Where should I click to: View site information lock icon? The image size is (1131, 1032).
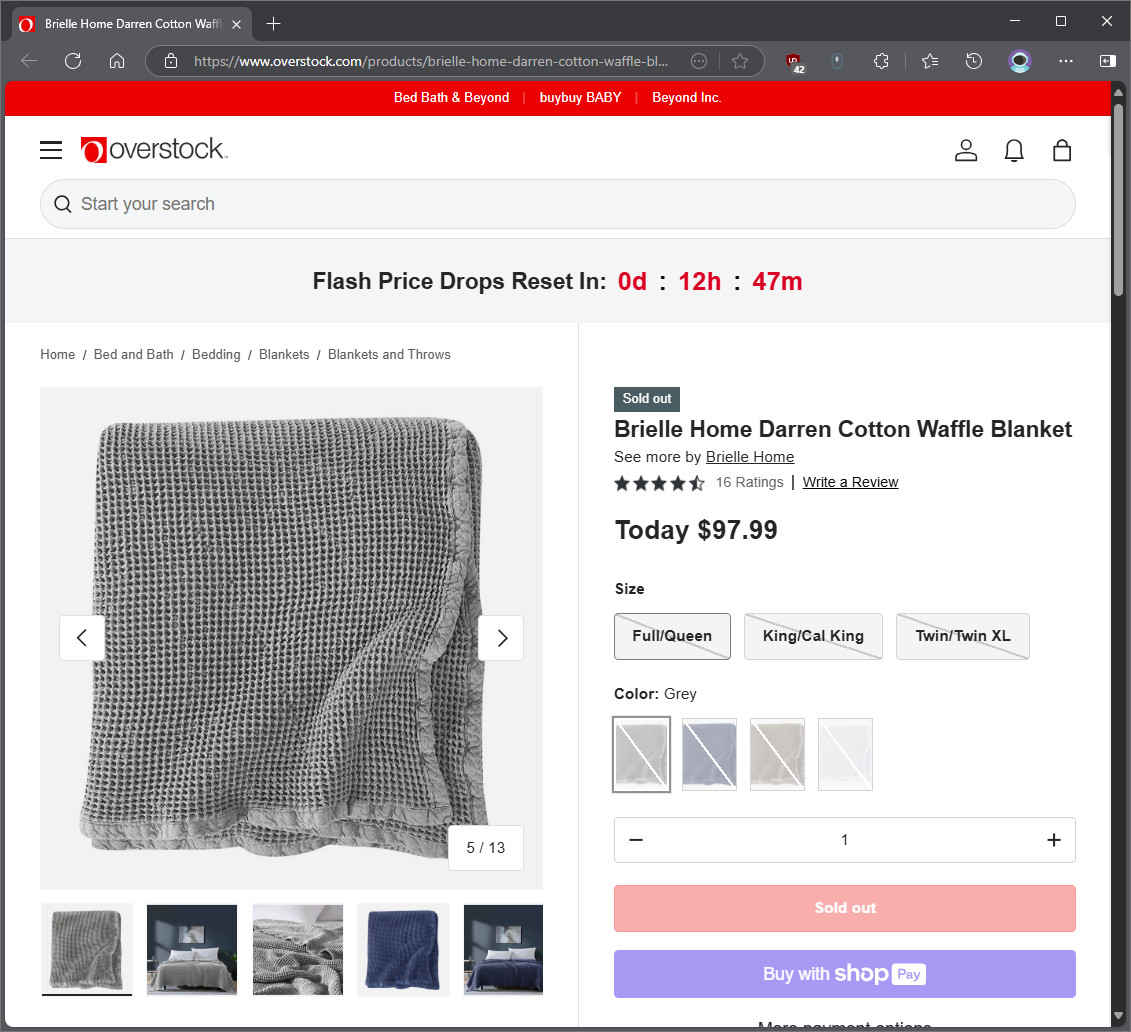[x=171, y=61]
